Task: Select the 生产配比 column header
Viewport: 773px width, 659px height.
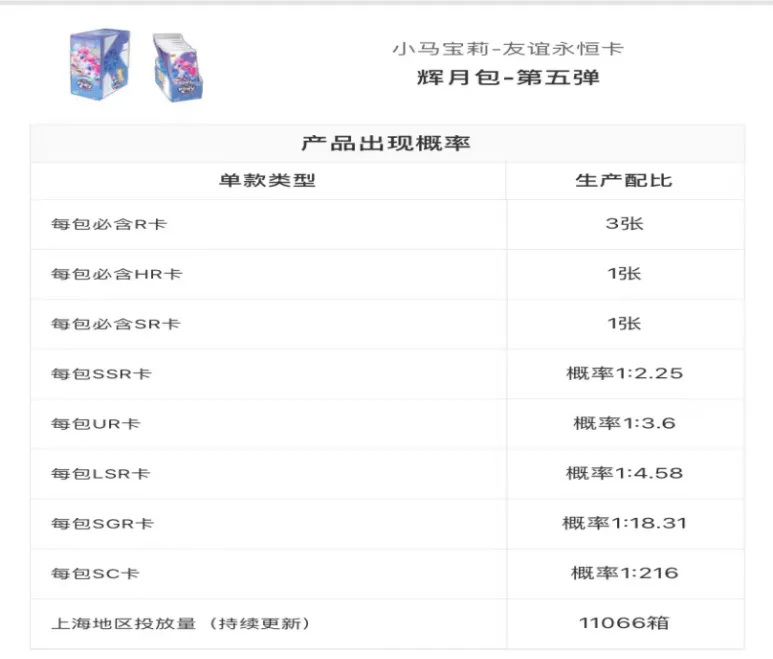Action: click(624, 180)
